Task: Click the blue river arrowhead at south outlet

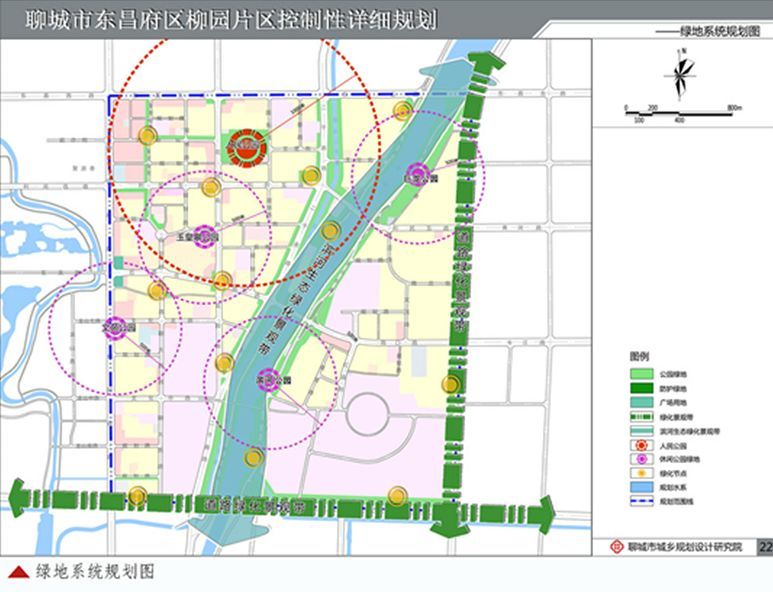Action: 228,531
